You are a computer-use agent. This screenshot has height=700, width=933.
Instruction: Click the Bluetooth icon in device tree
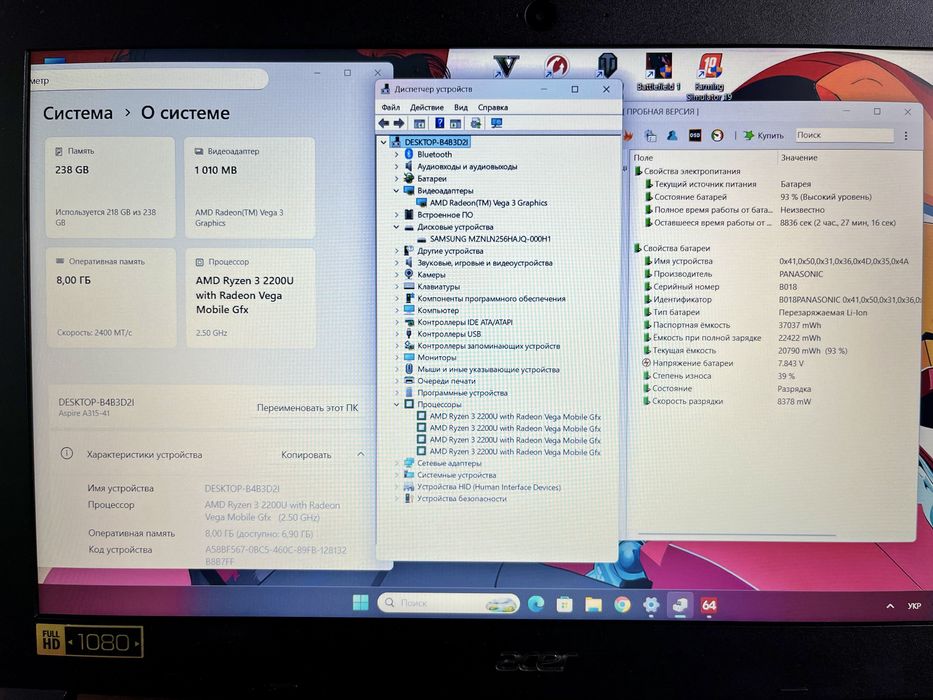point(409,154)
